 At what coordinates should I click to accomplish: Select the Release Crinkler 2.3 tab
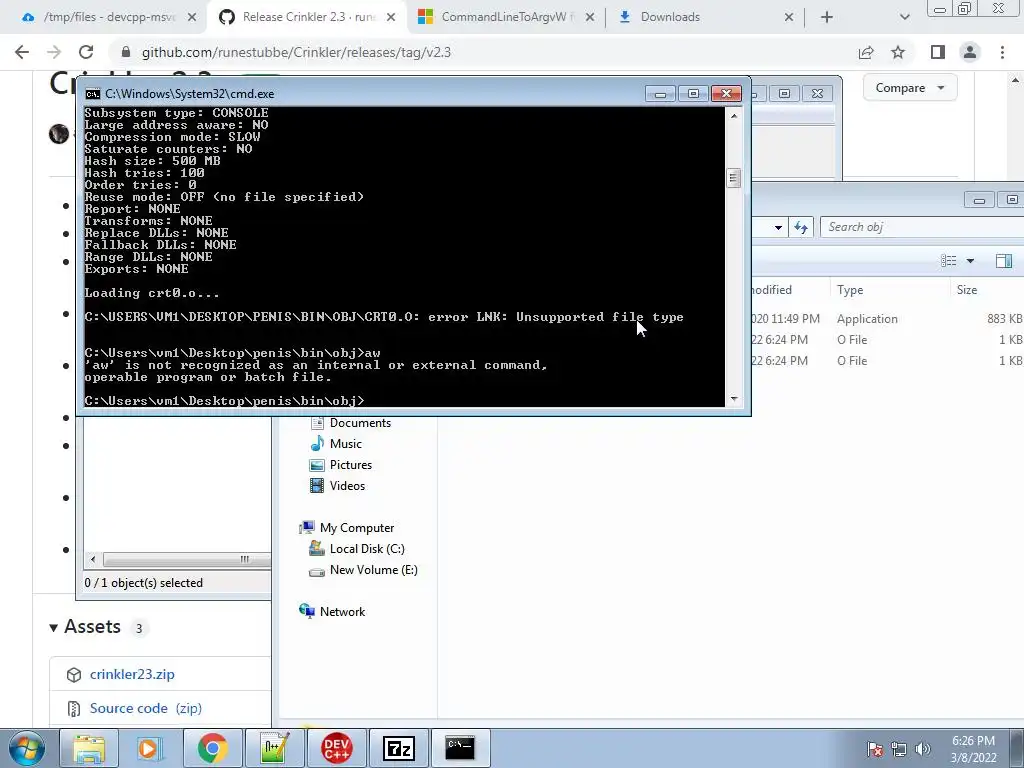tap(307, 17)
